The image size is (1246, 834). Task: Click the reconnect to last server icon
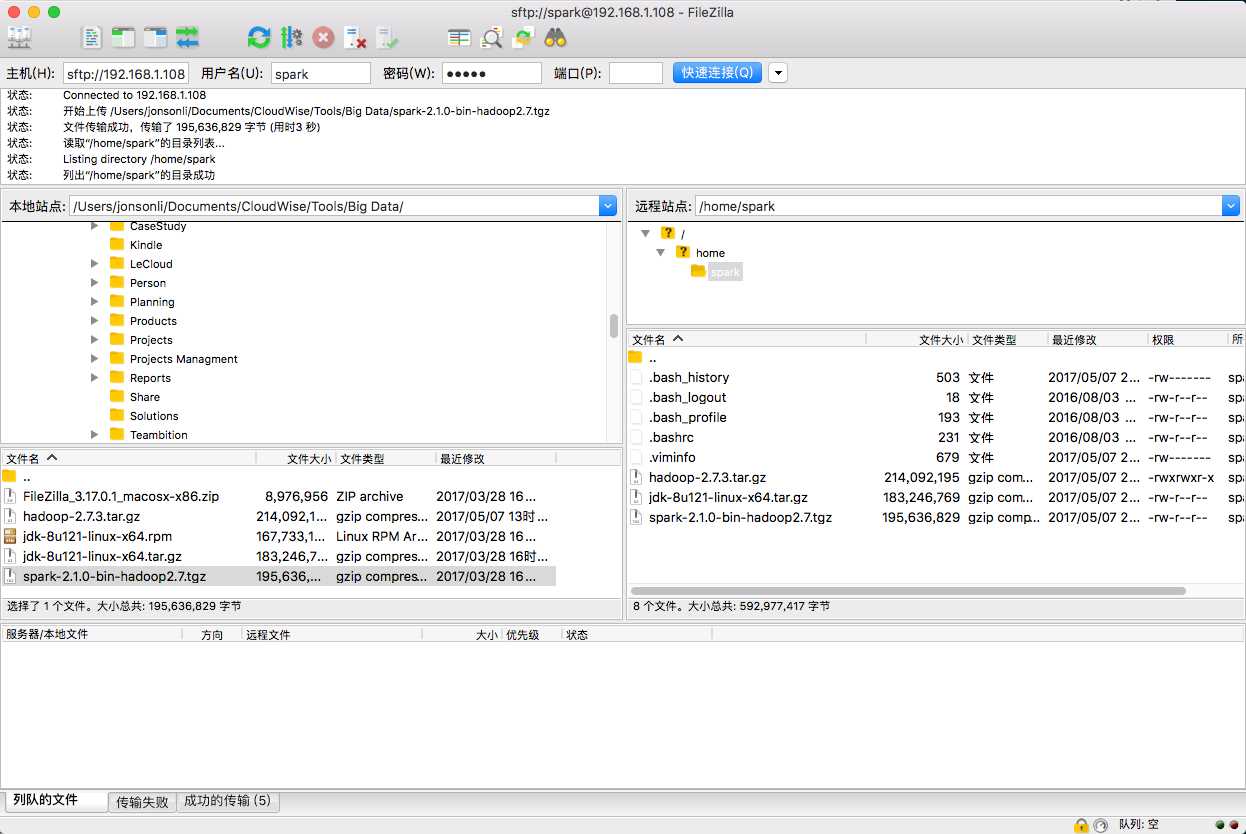(387, 38)
